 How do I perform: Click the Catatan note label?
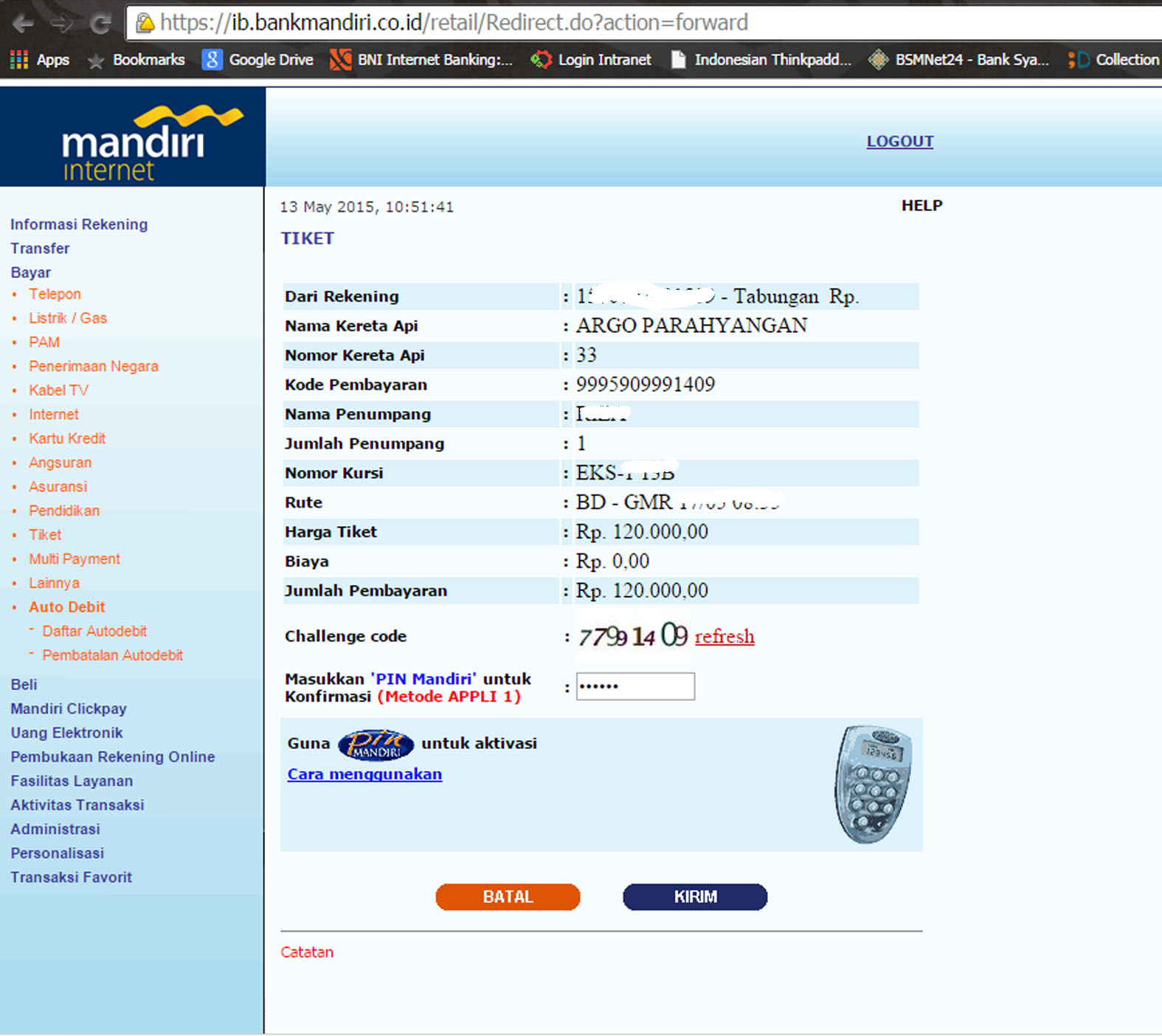tap(307, 953)
